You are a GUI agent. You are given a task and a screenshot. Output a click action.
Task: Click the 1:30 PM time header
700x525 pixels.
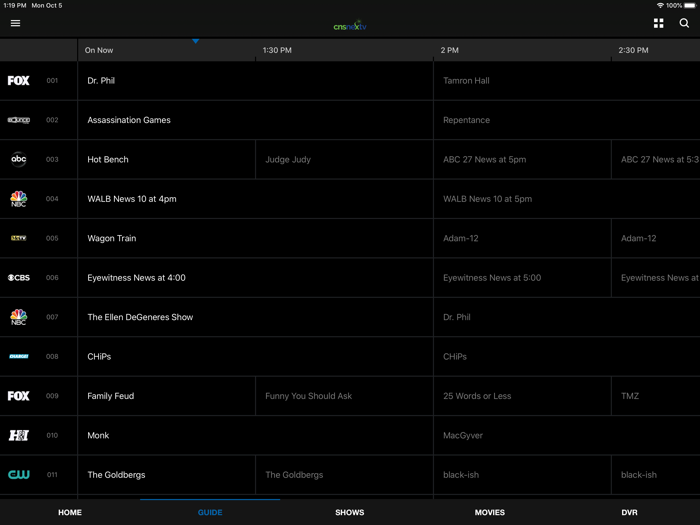tap(277, 50)
